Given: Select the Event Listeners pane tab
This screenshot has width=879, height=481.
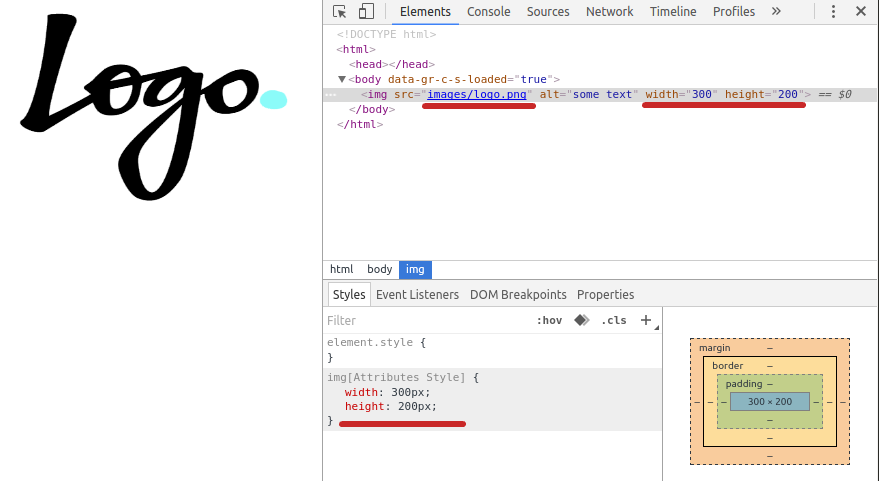Looking at the screenshot, I should pos(417,295).
